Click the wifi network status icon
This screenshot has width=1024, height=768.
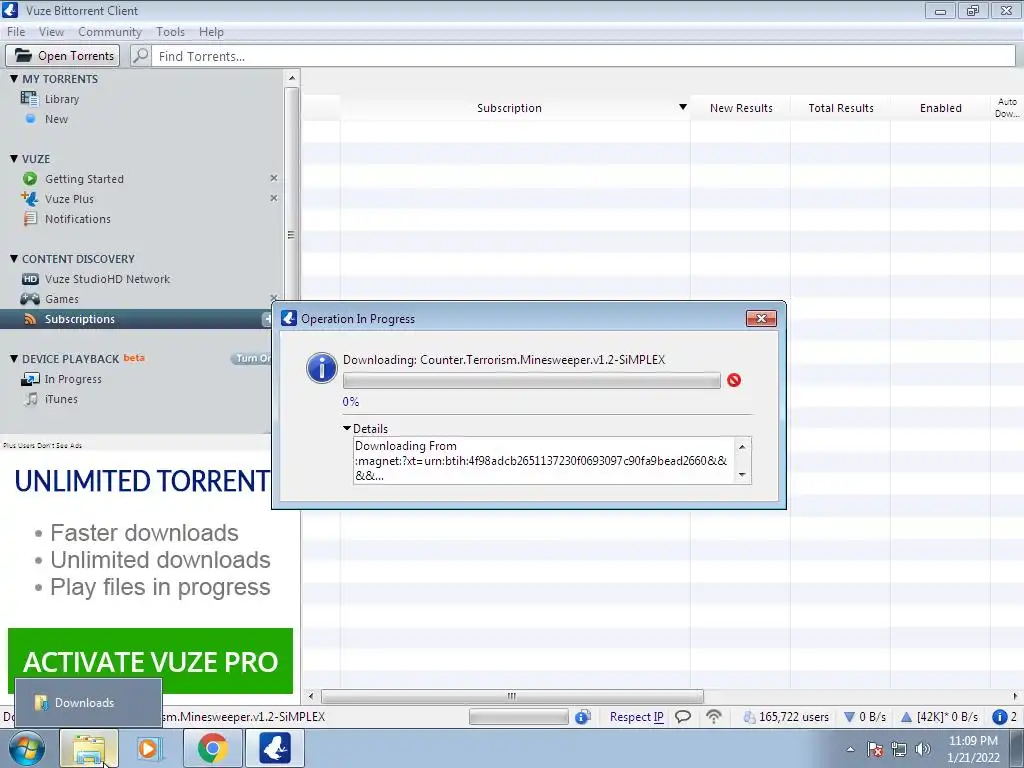point(714,717)
